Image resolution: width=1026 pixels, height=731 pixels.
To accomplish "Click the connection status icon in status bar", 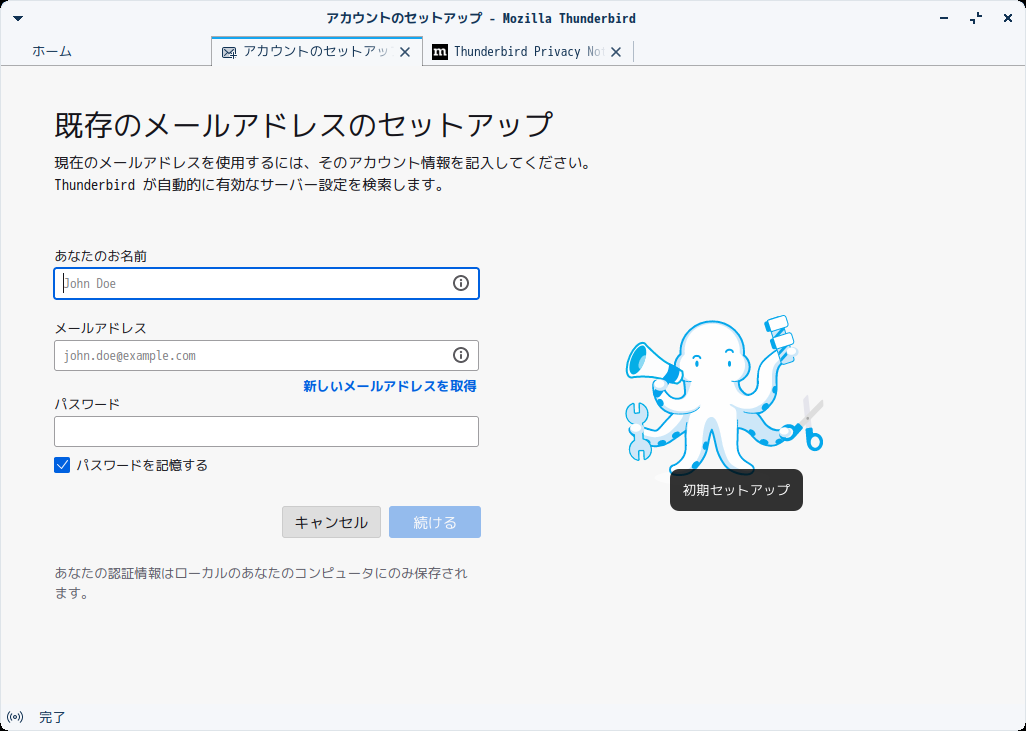I will click(x=15, y=717).
